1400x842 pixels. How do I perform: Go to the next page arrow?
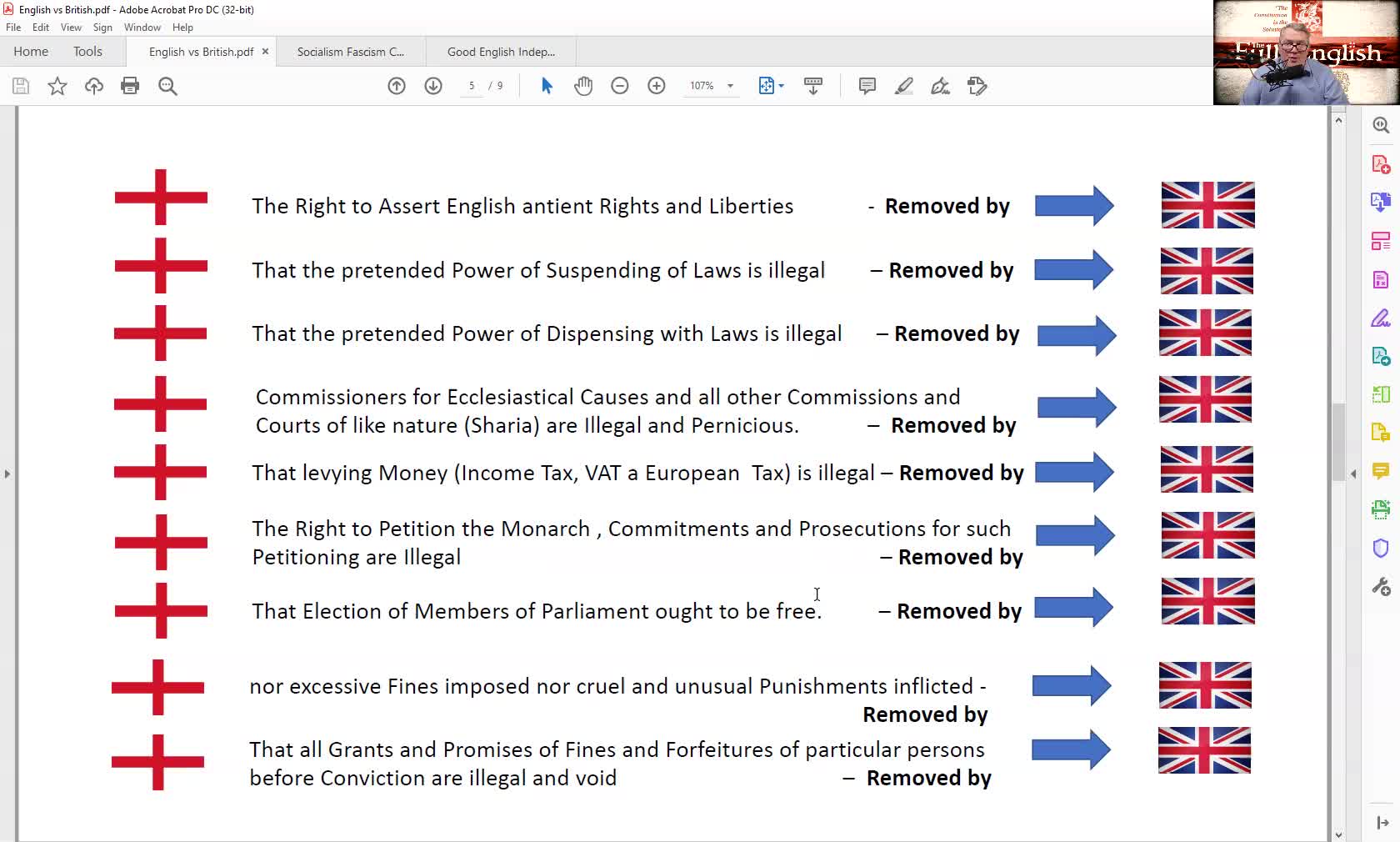point(433,86)
